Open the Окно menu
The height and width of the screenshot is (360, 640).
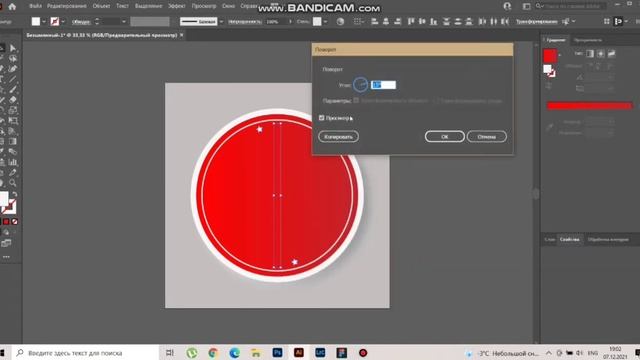coord(229,6)
